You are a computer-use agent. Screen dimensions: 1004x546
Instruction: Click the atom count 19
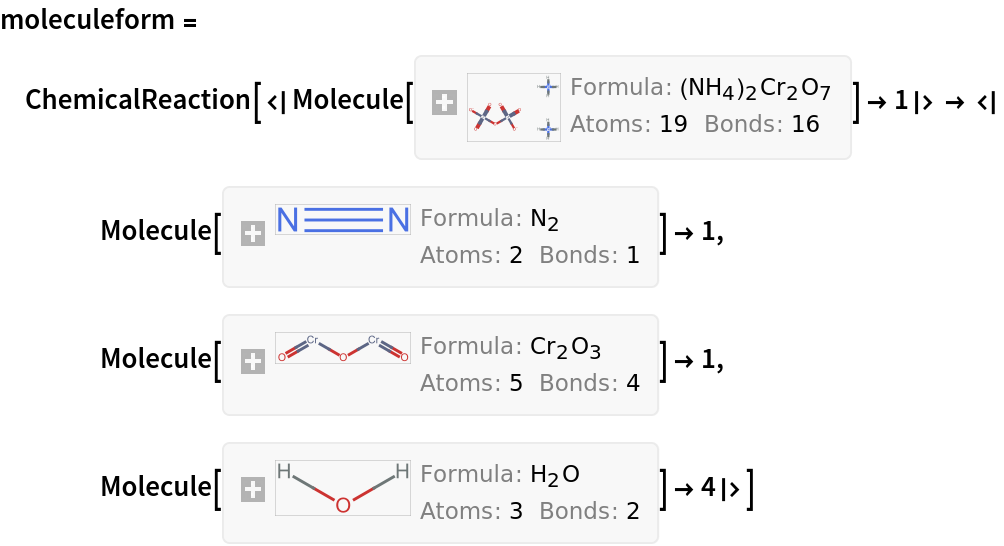click(x=674, y=125)
